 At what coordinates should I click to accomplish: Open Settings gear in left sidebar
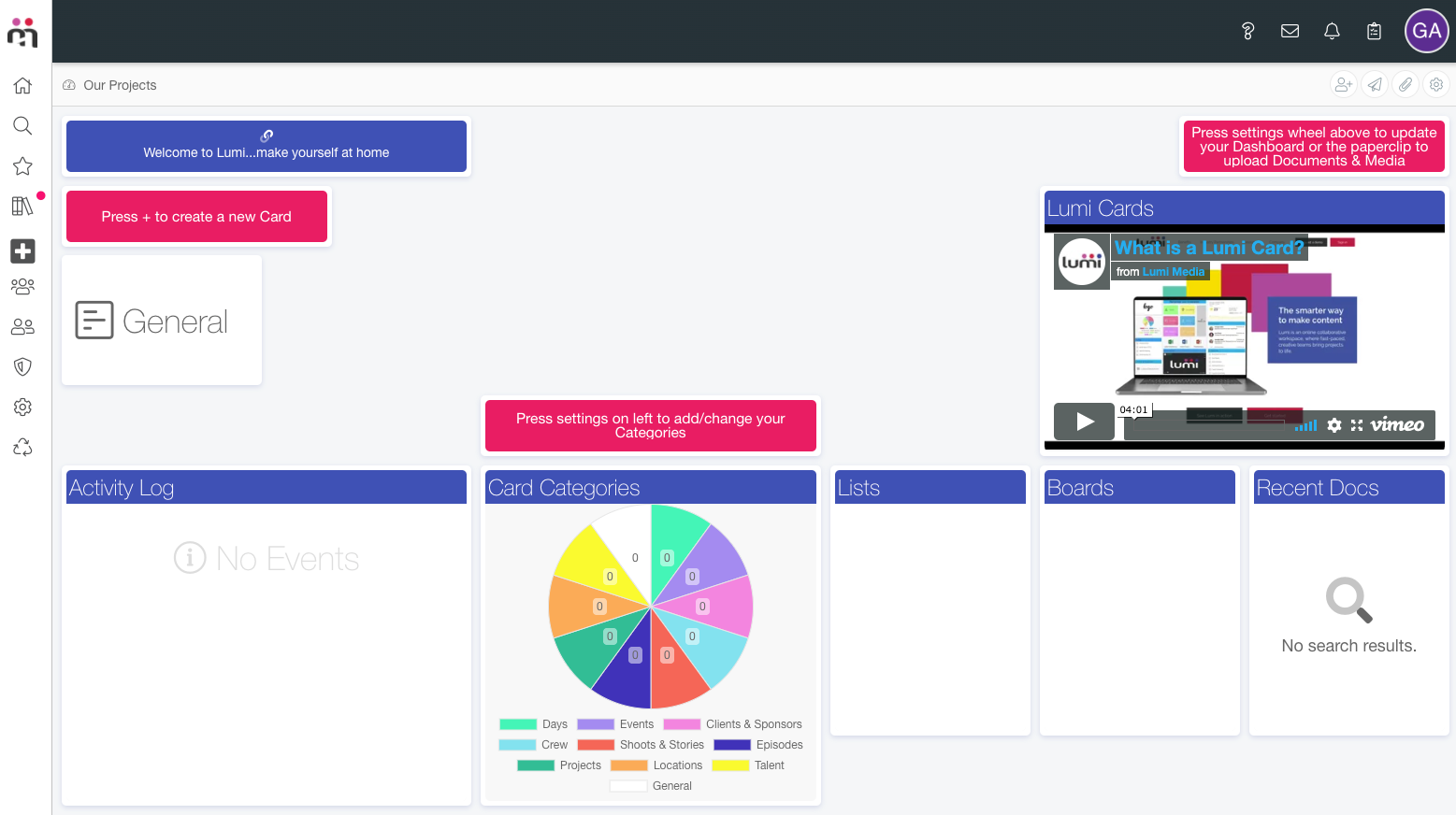pos(22,407)
